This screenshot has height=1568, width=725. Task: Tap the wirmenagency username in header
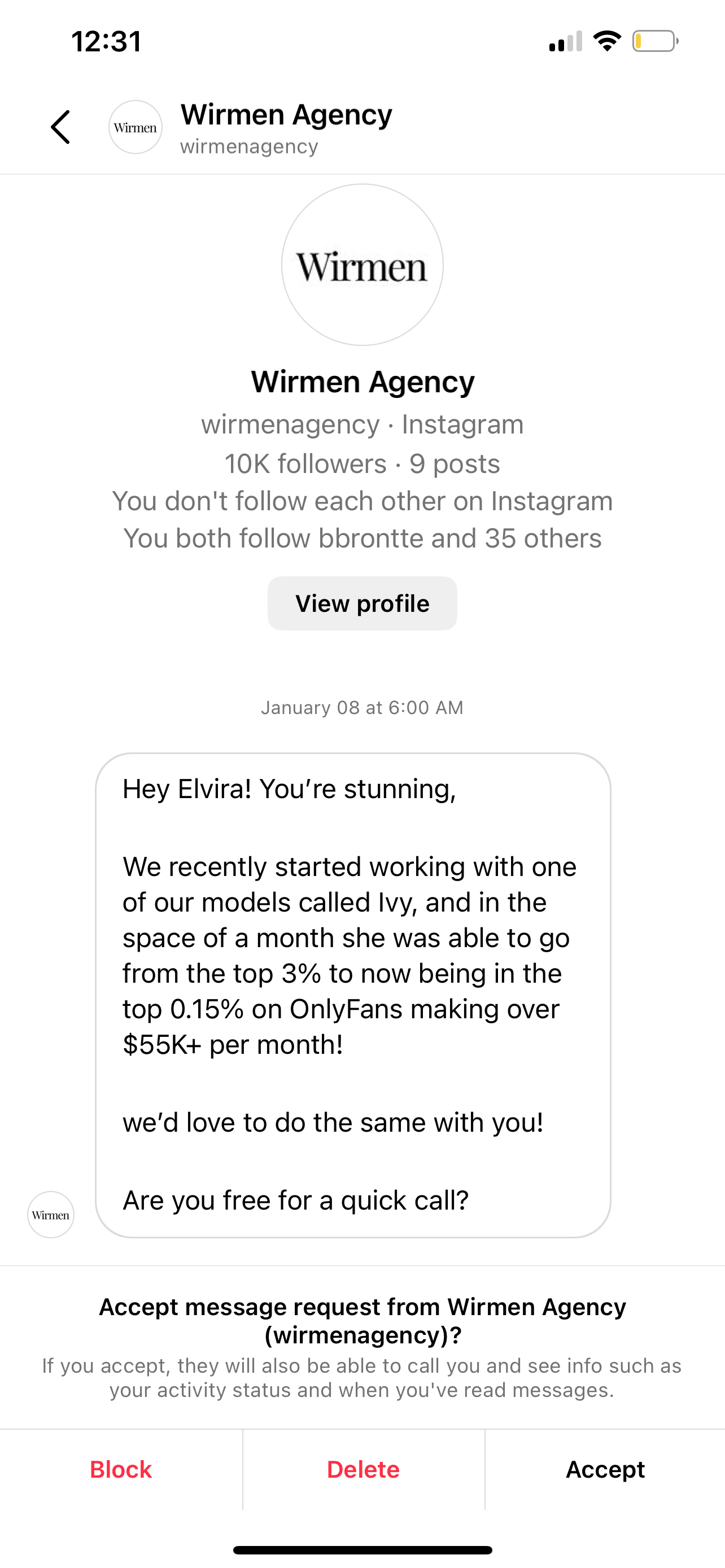(x=249, y=146)
